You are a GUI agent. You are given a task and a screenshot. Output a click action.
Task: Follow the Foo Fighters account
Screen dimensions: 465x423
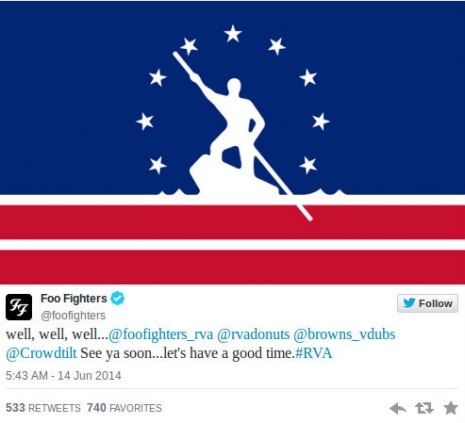427,303
